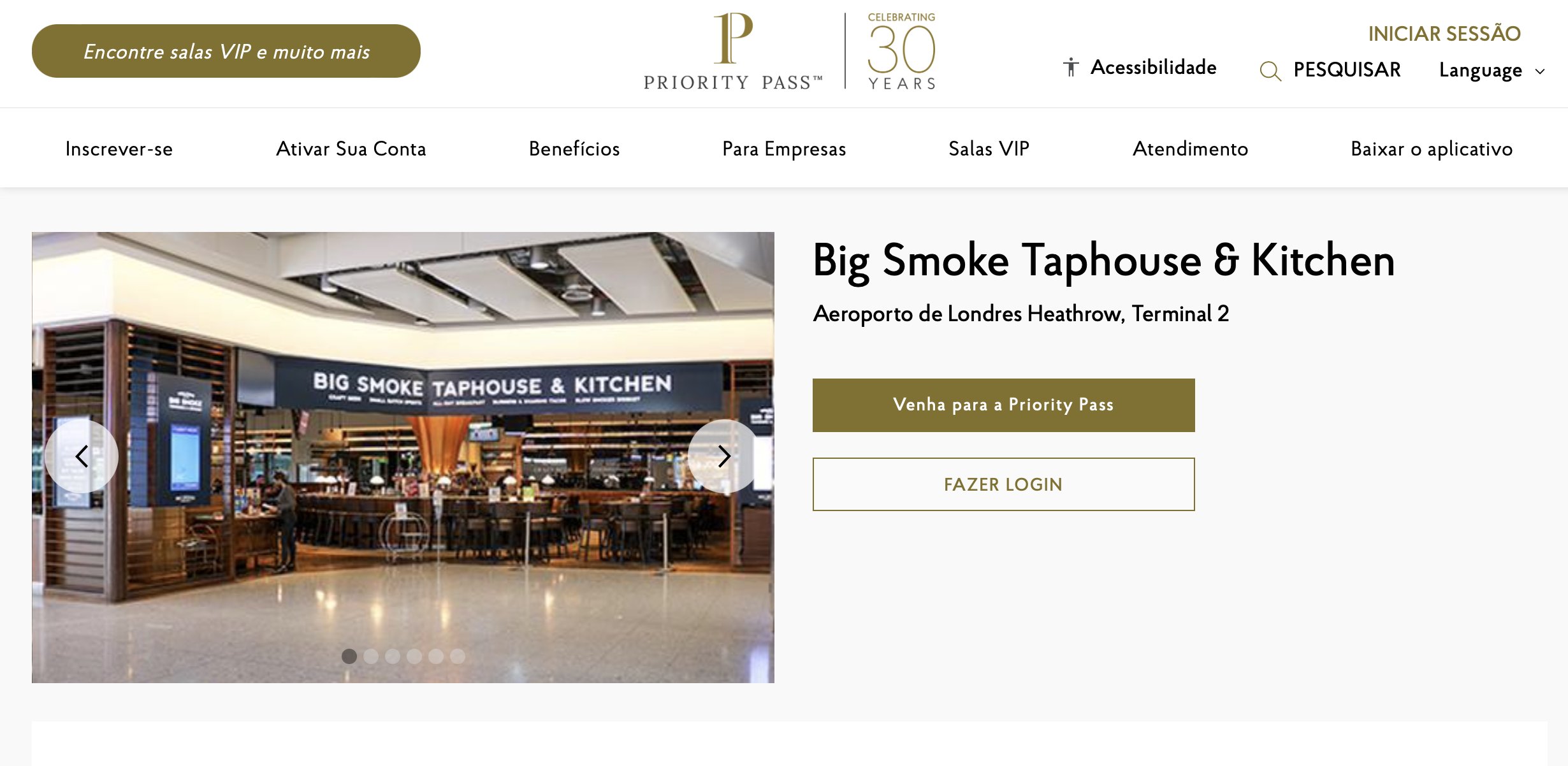Click the accessibility person icon
This screenshot has width=1568, height=766.
point(1071,67)
